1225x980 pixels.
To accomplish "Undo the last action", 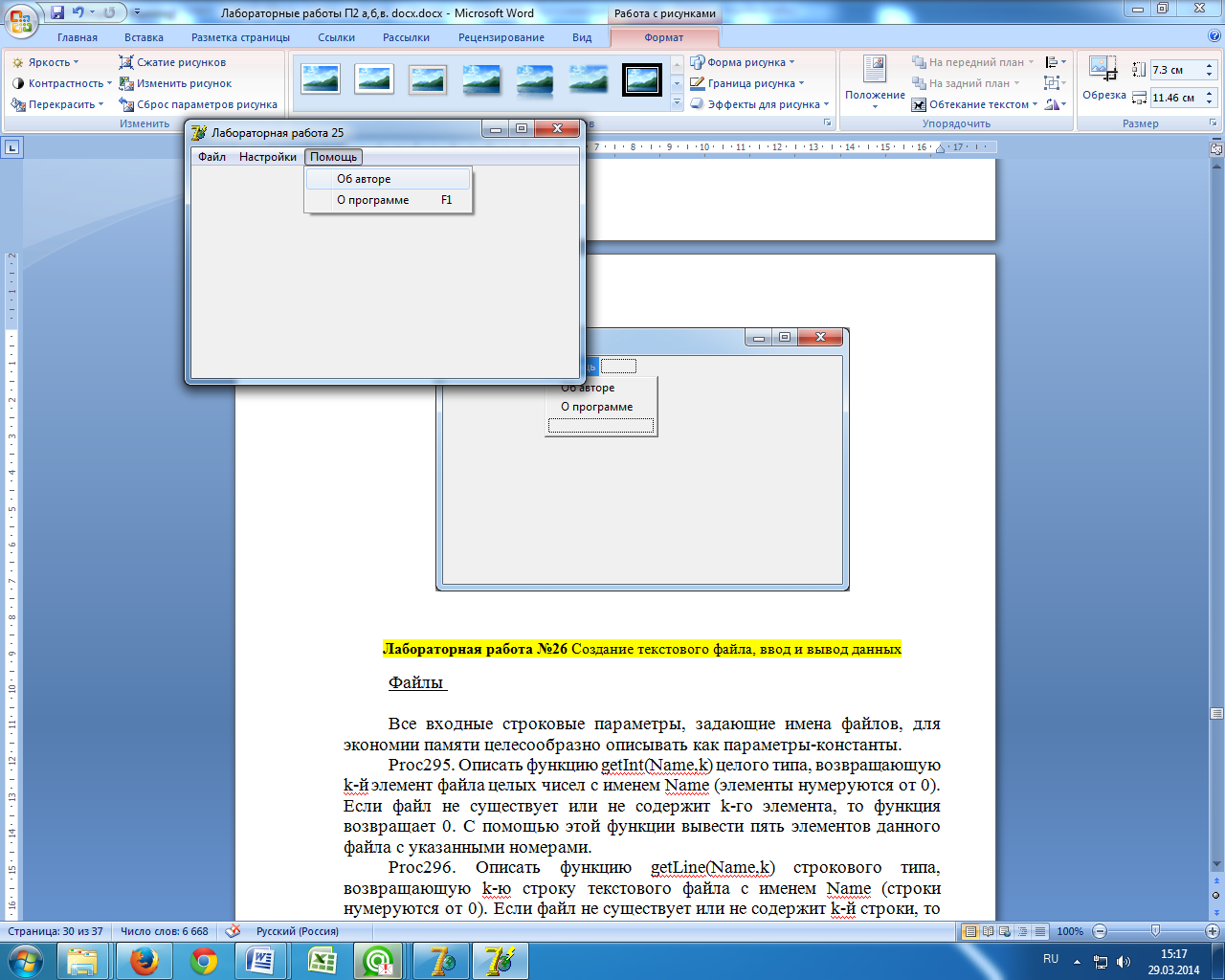I will [78, 12].
